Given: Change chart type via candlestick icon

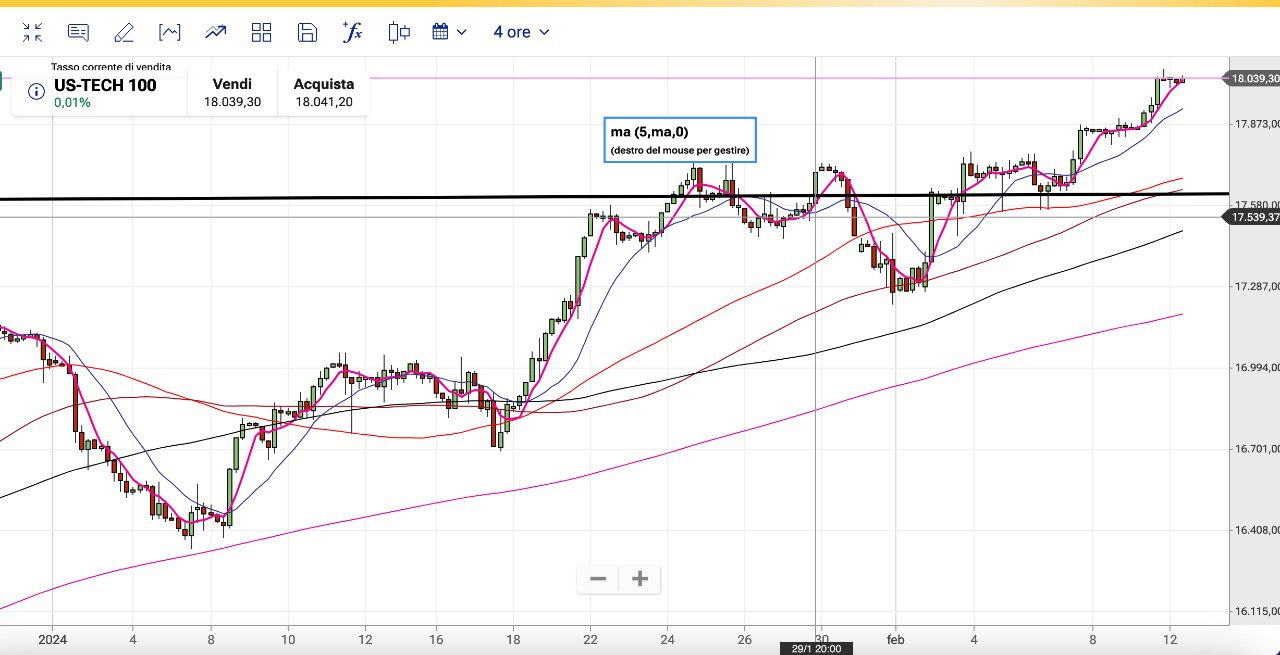Looking at the screenshot, I should click(x=399, y=32).
